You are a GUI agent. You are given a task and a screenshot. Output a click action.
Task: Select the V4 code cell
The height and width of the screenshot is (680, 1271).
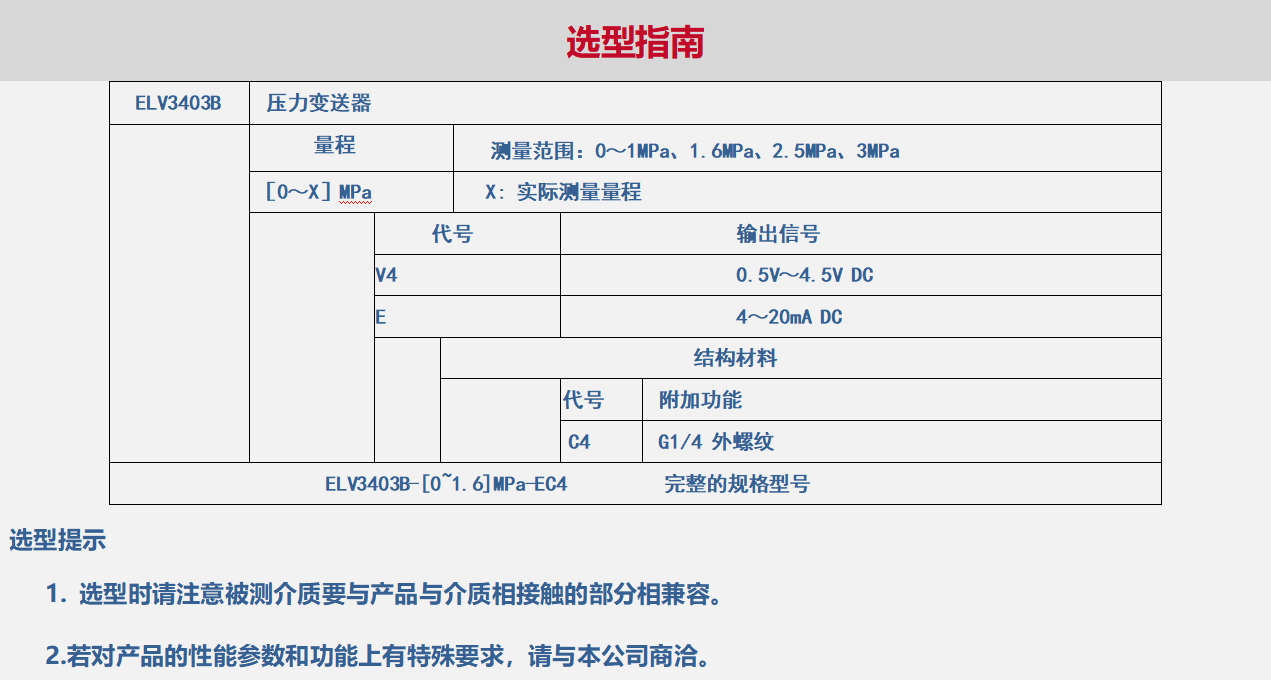coord(387,275)
